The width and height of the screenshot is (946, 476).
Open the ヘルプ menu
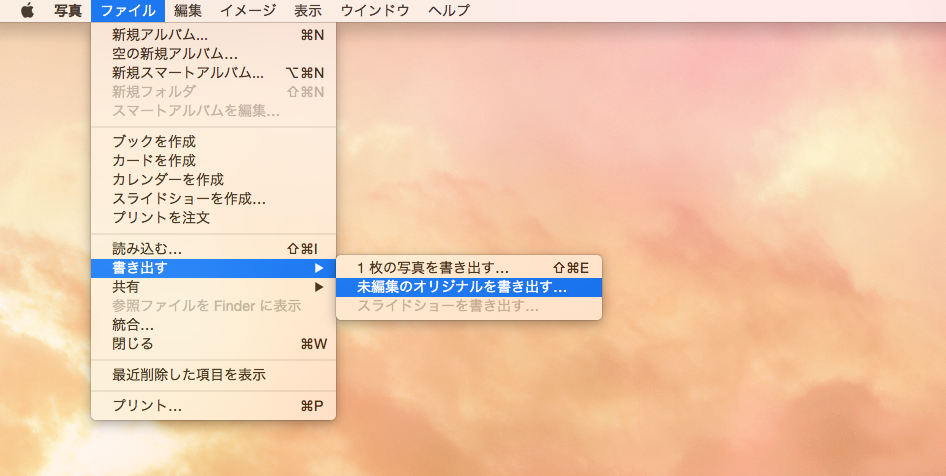tap(448, 10)
